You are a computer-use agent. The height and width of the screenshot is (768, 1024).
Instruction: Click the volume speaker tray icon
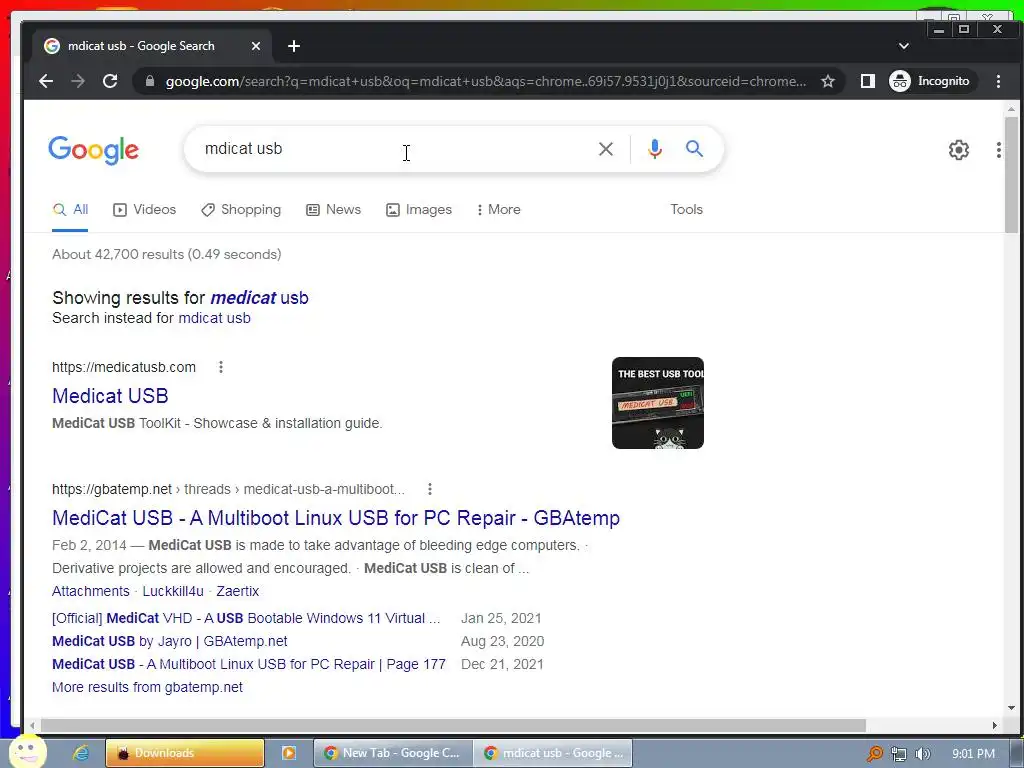[923, 754]
